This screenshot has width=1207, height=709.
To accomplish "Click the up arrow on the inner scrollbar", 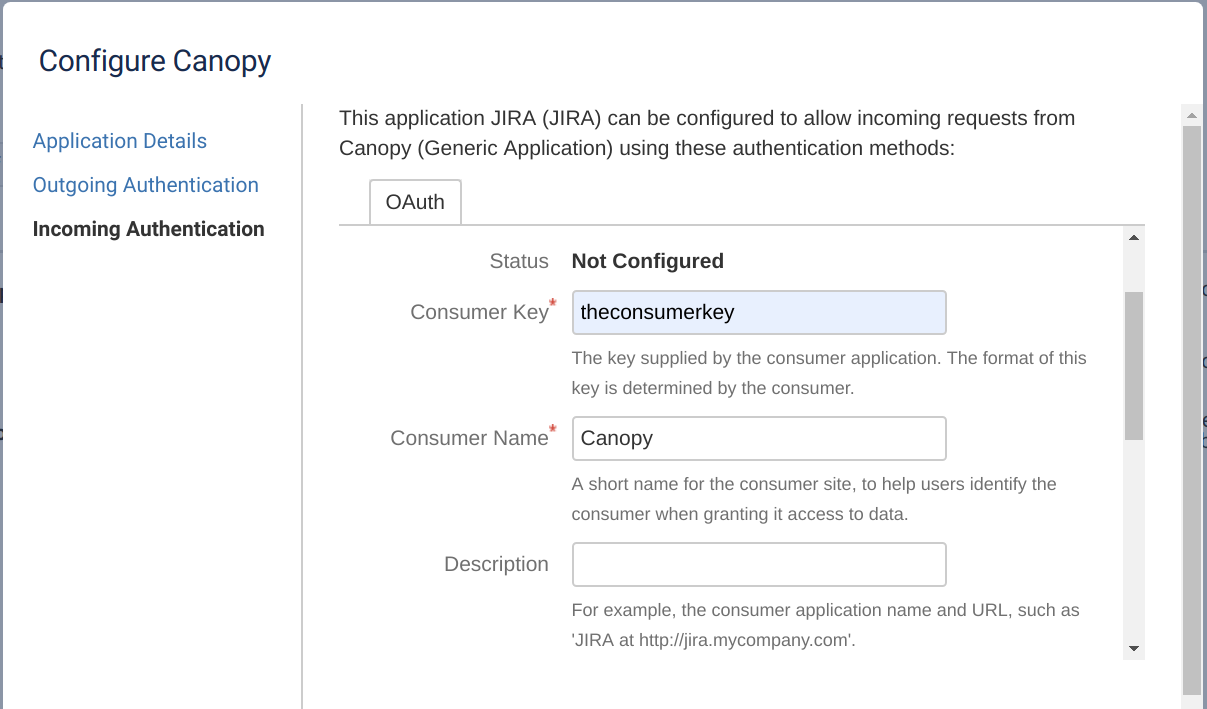I will 1133,238.
